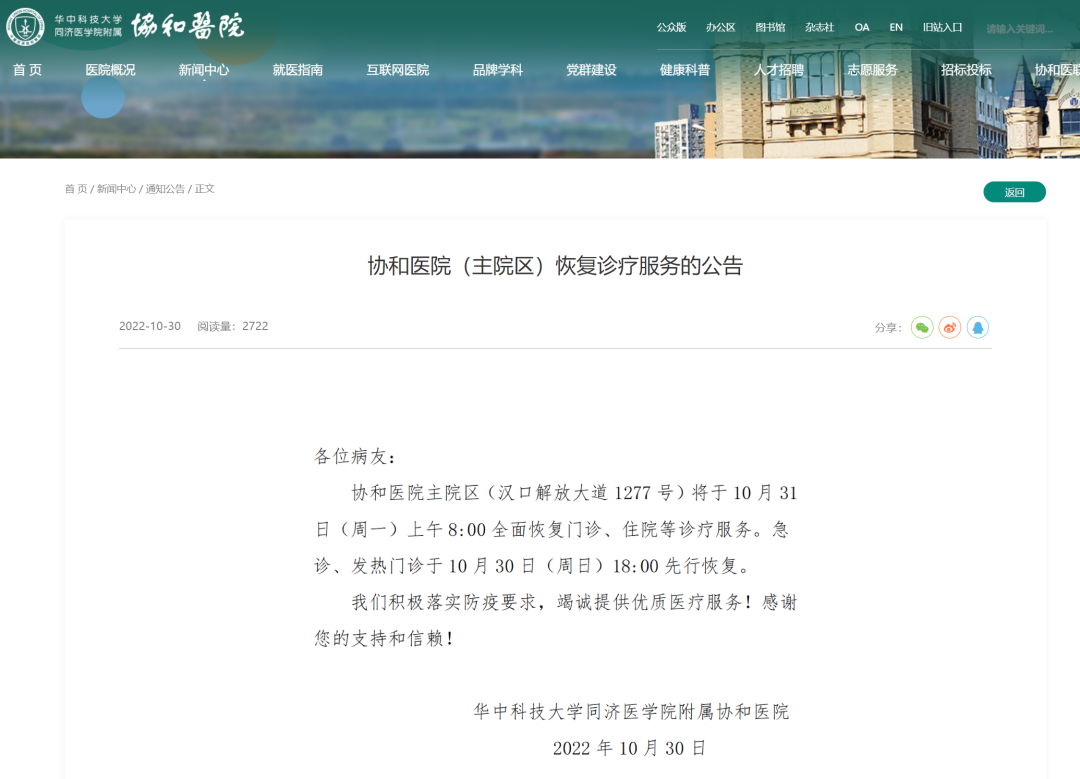Switch to English with EN link
Screen dimensions: 1080x779
pos(896,27)
